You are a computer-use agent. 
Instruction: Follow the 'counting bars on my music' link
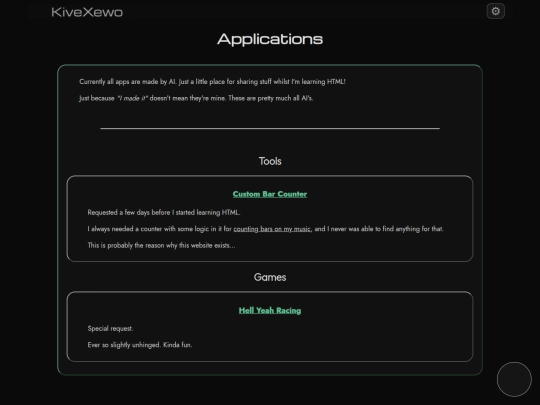[272, 229]
